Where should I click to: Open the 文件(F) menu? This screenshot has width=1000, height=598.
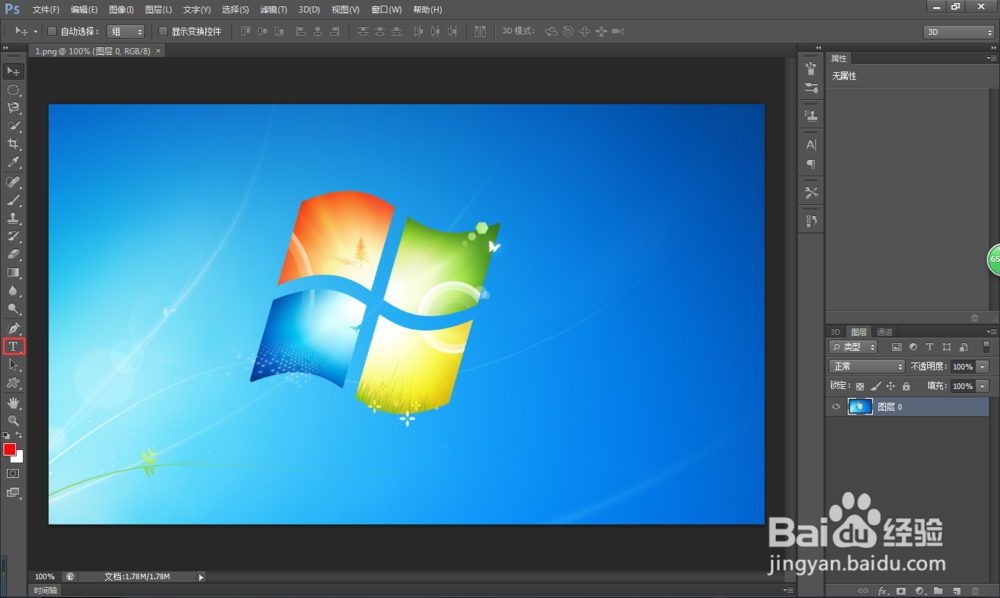tap(45, 10)
